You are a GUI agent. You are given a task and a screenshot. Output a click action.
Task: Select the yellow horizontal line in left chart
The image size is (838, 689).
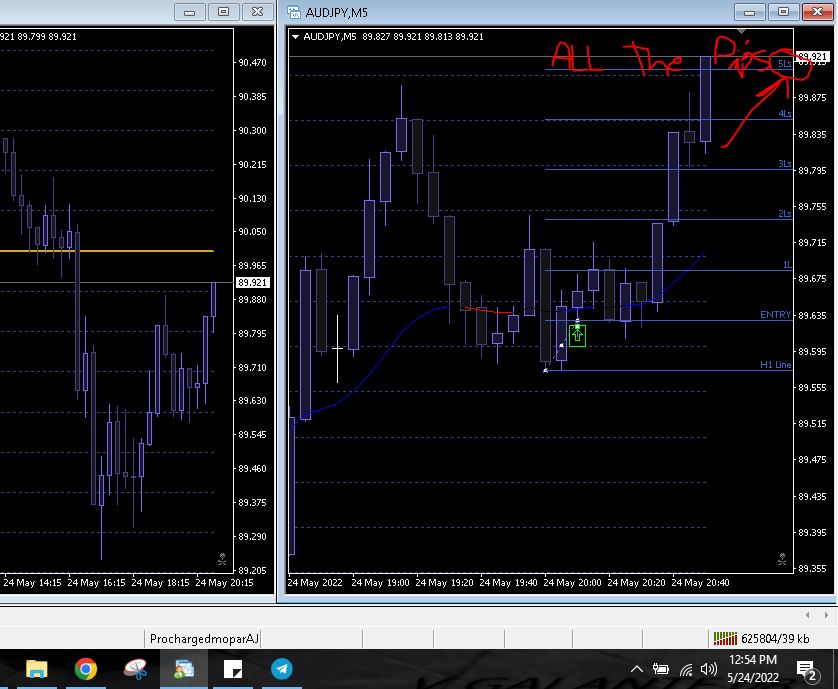tap(107, 251)
